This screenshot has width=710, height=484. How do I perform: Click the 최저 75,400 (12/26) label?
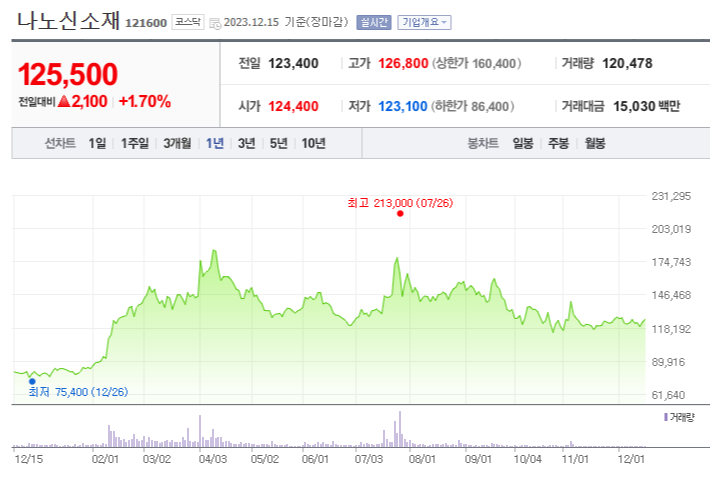click(78, 392)
